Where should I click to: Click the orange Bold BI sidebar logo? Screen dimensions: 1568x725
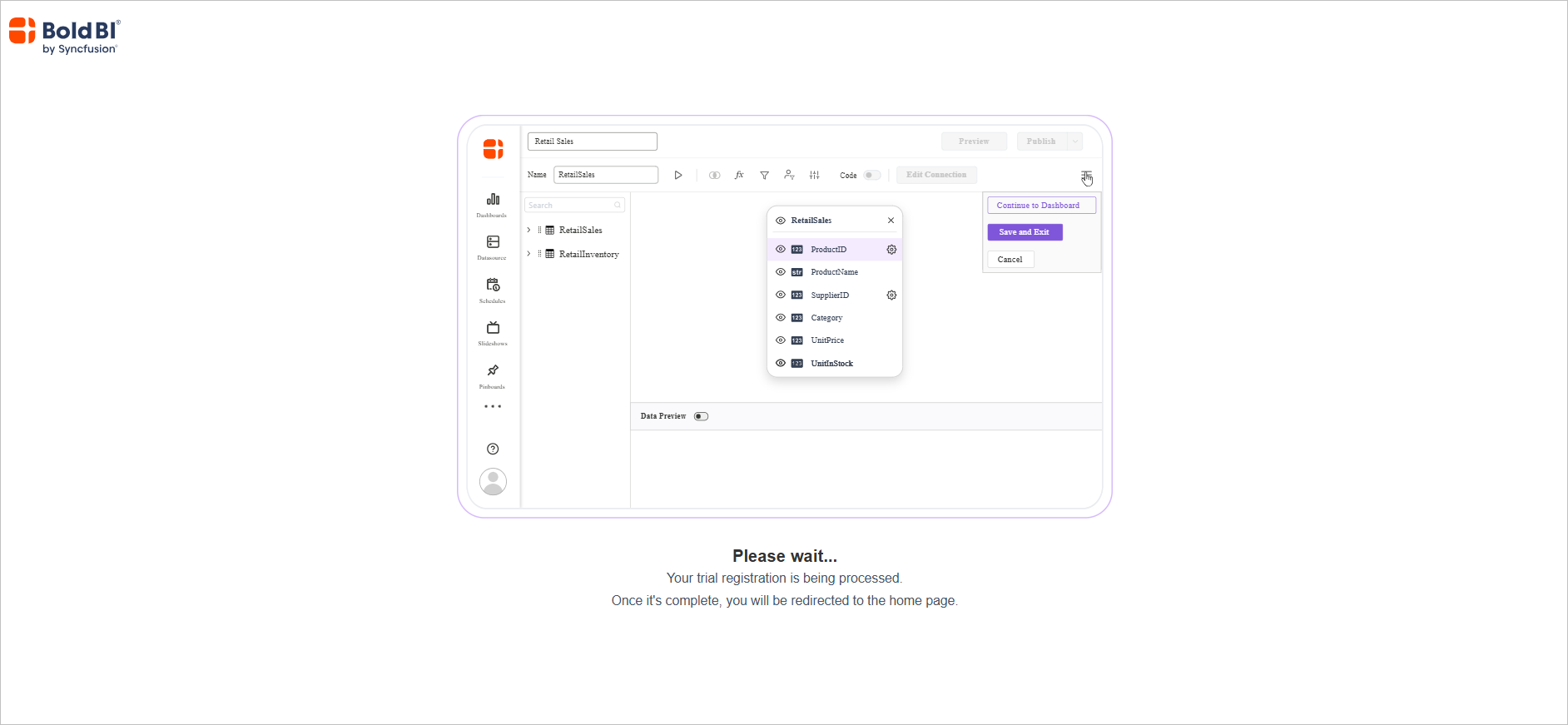click(x=493, y=149)
